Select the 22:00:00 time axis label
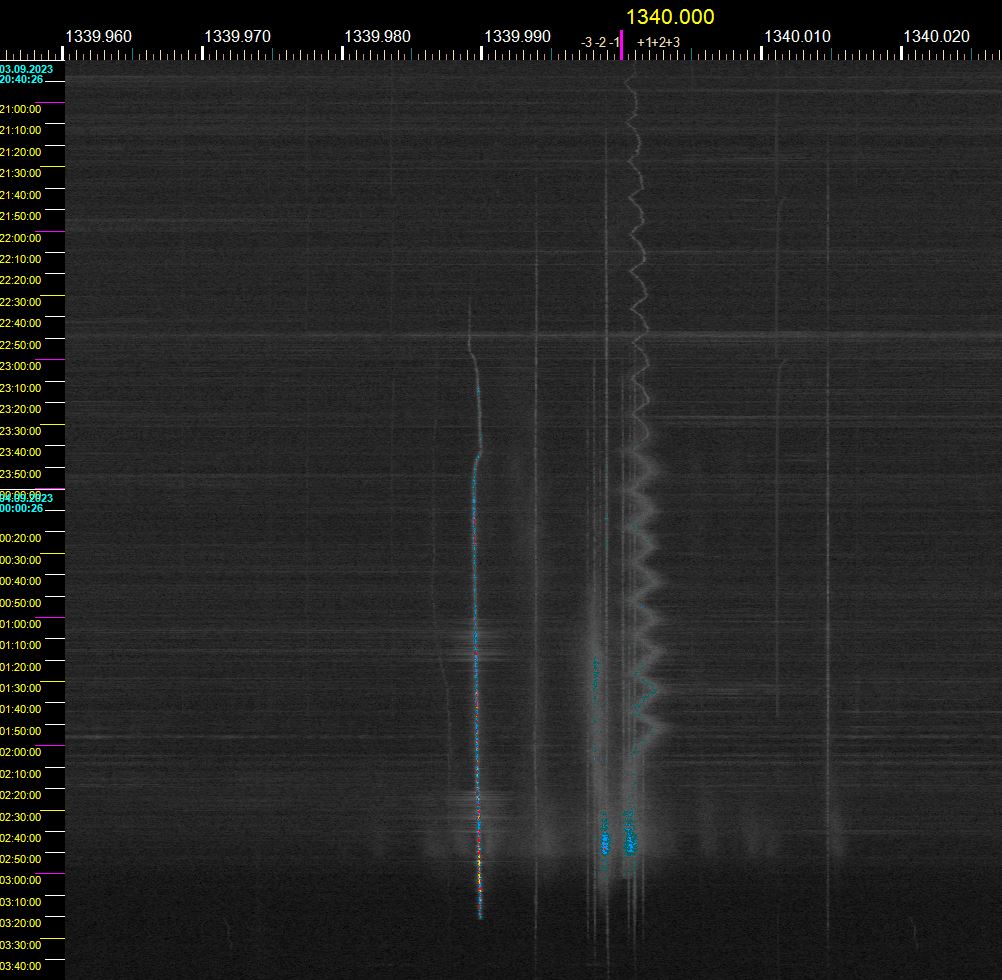Screen dimensions: 1002x980 pos(20,238)
